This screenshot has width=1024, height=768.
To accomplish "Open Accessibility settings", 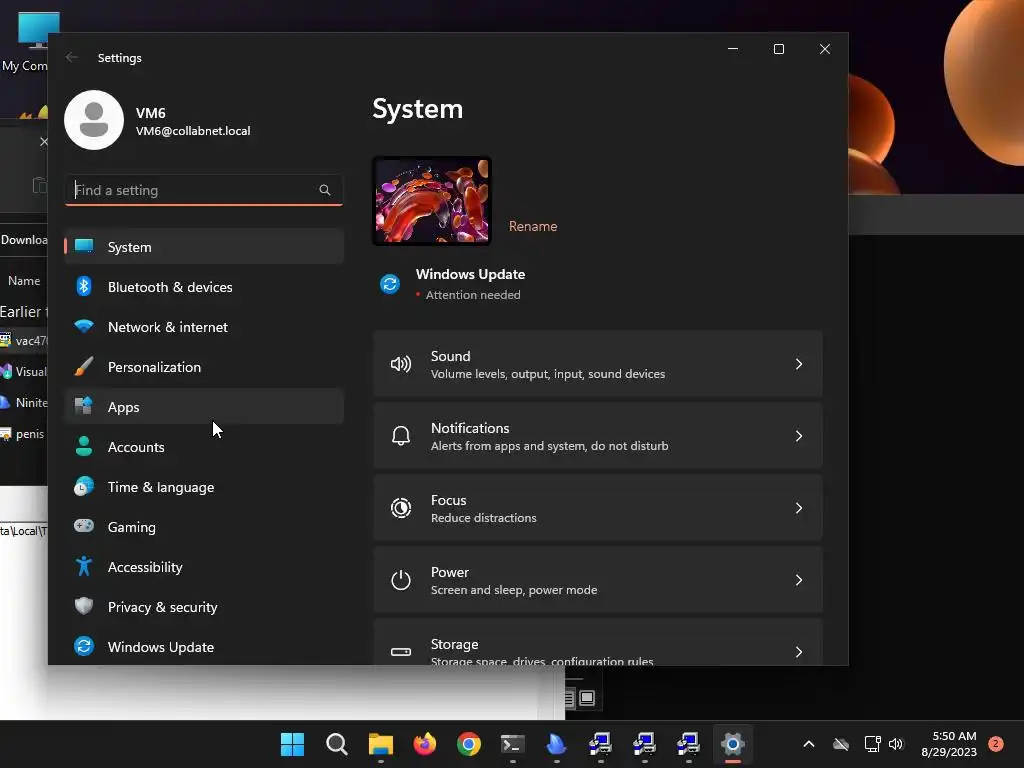I will (204, 567).
